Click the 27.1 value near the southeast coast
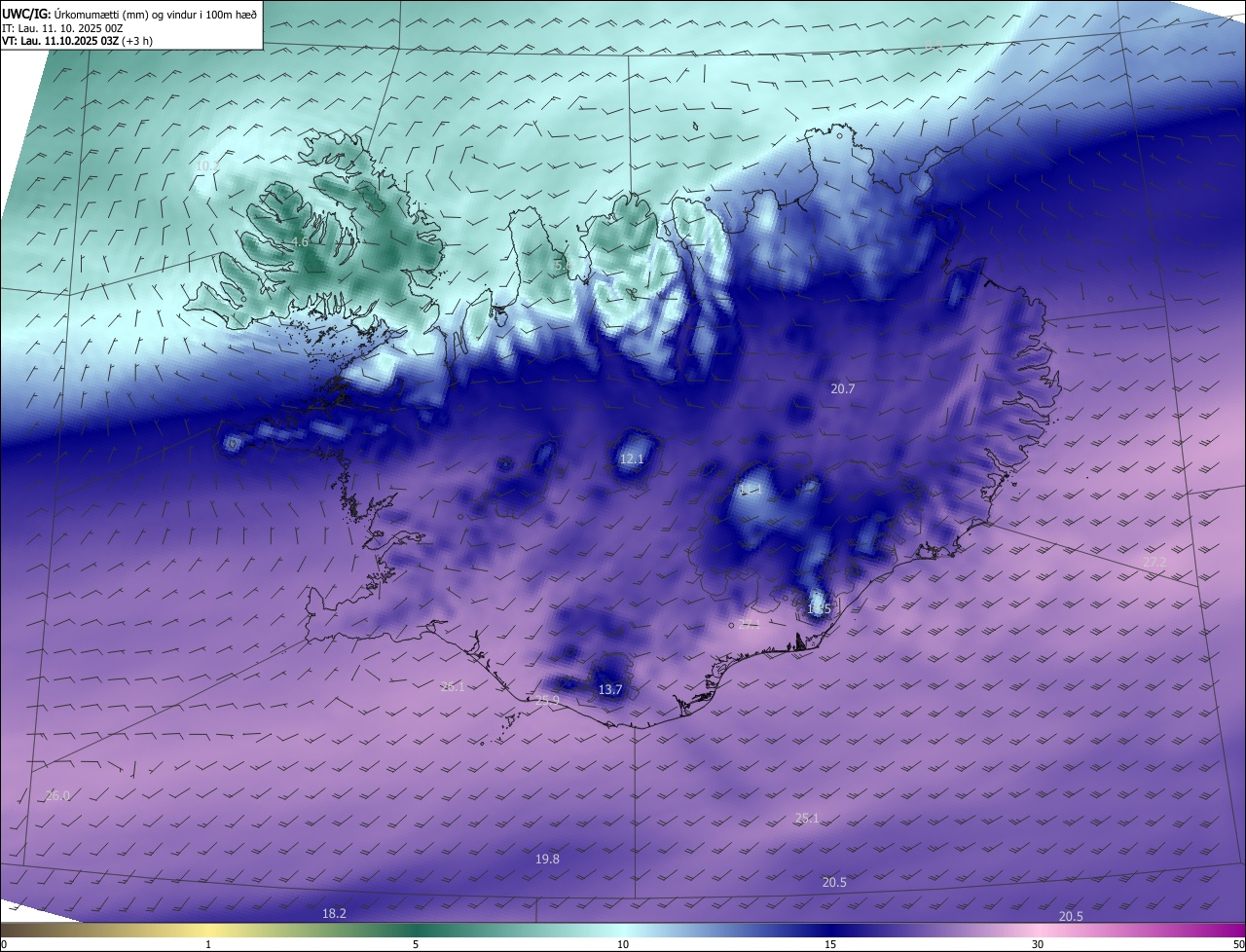The height and width of the screenshot is (952, 1246). tap(749, 625)
